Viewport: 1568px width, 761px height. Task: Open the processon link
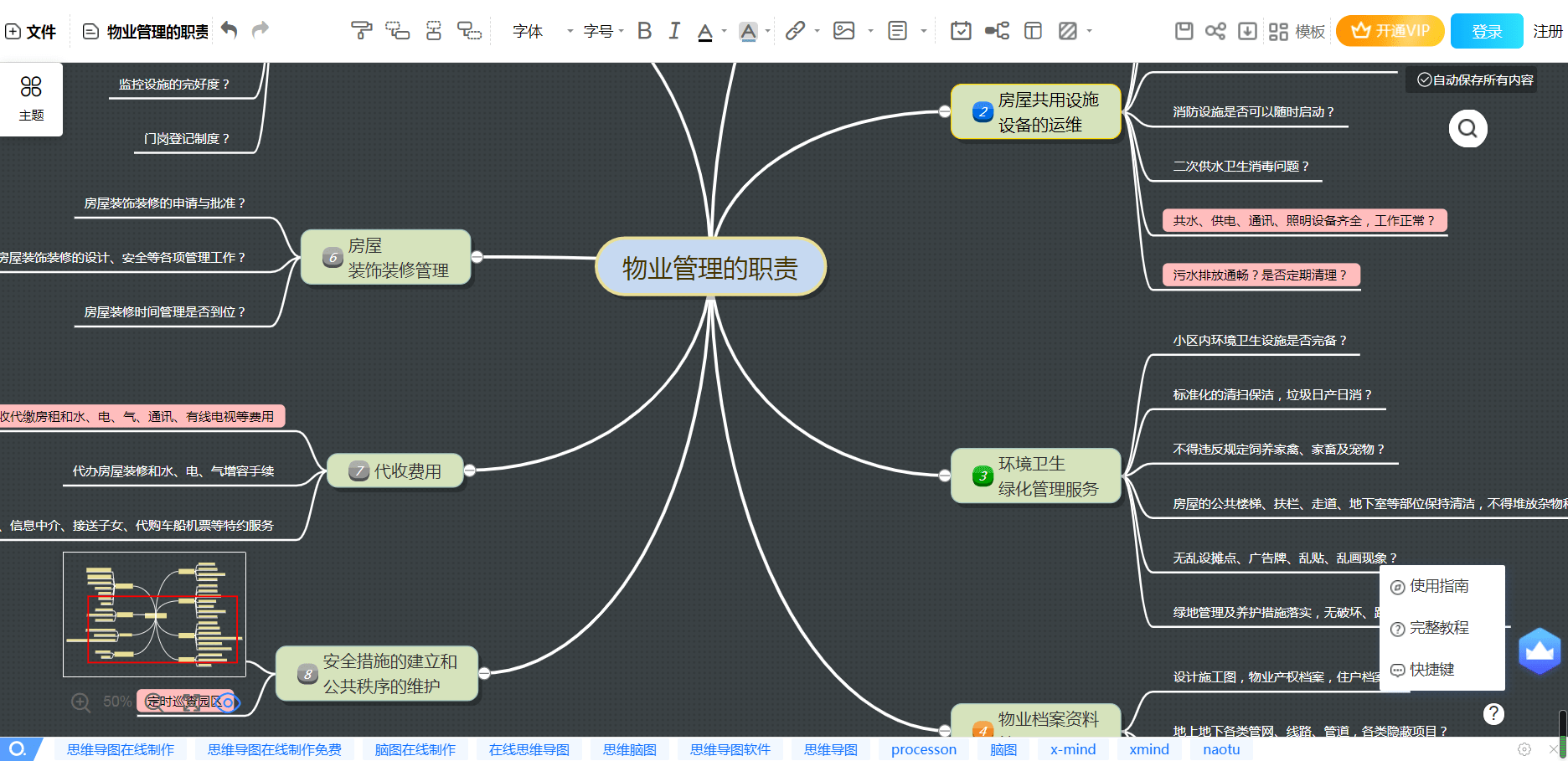click(924, 749)
